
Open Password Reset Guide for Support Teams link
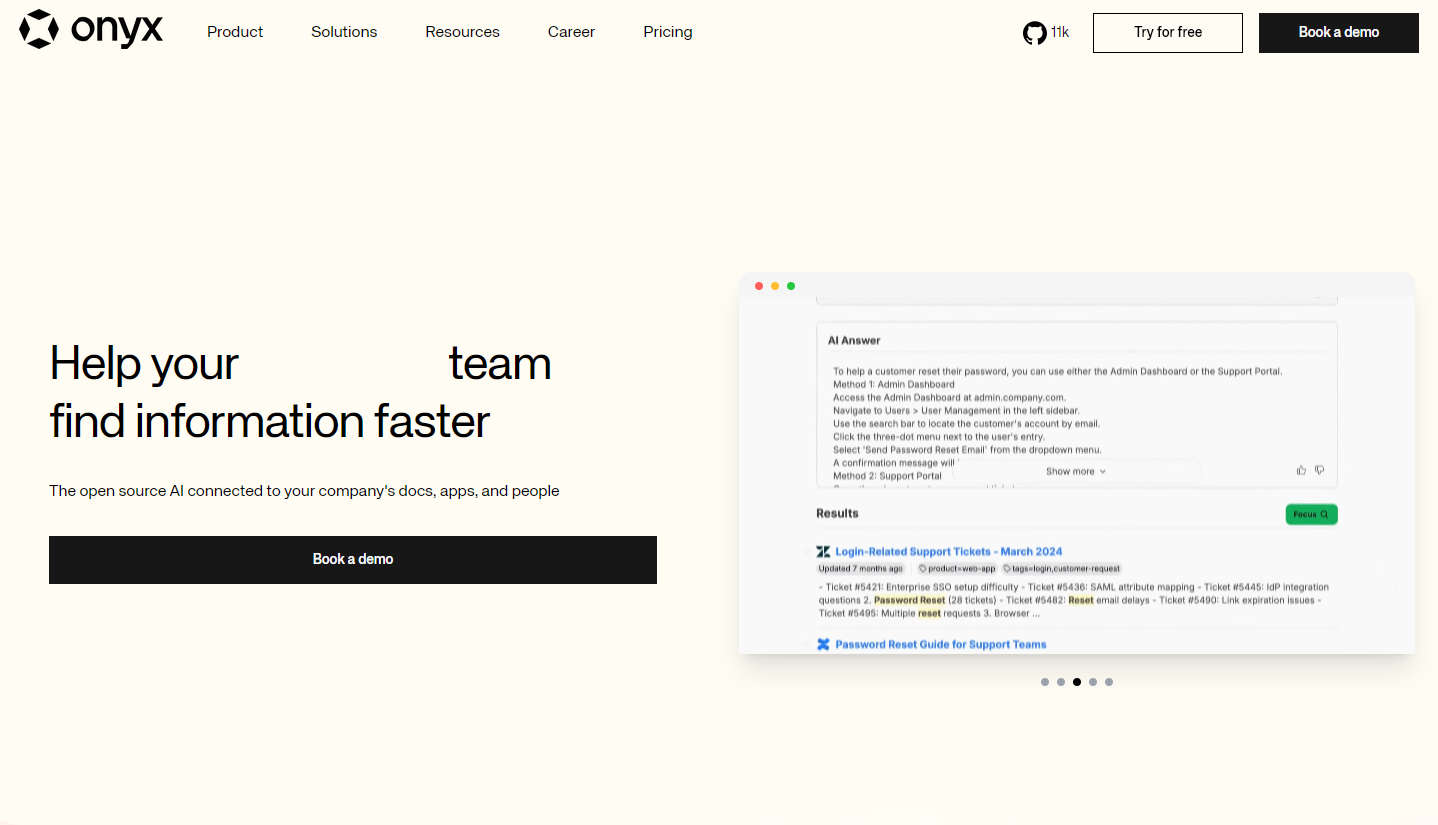(x=941, y=644)
